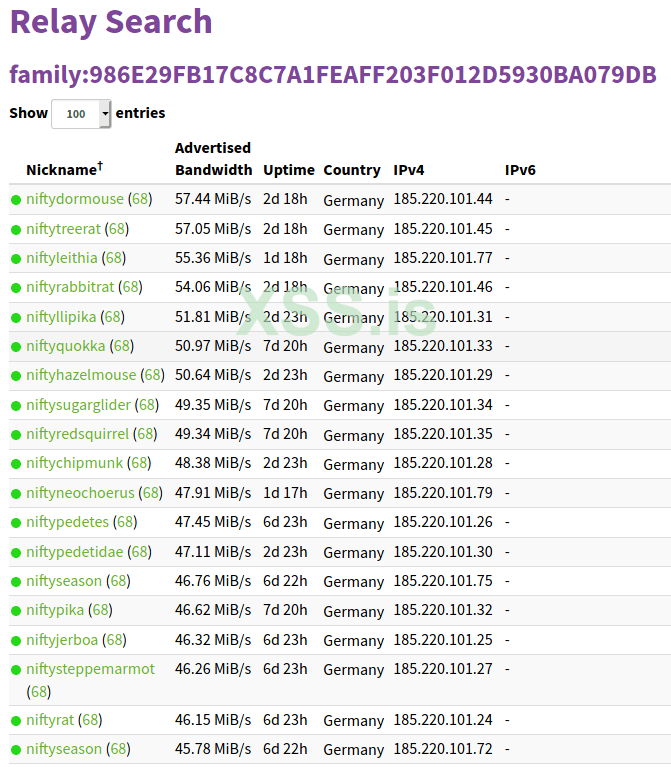This screenshot has height=767, width=671.
Task: Open the niftypedetes relay link
Action: [67, 522]
